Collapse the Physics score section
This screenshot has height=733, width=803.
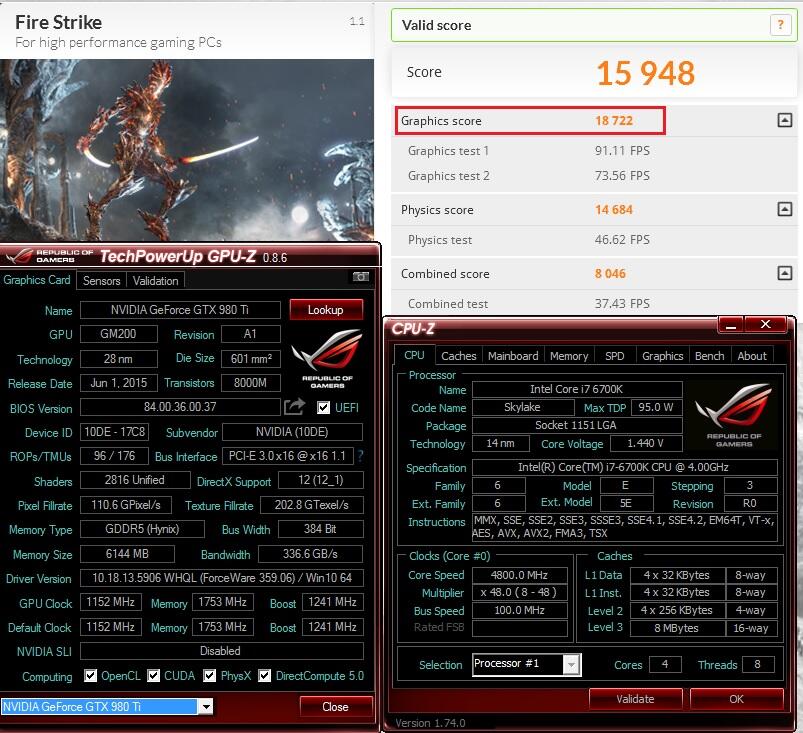pos(785,209)
